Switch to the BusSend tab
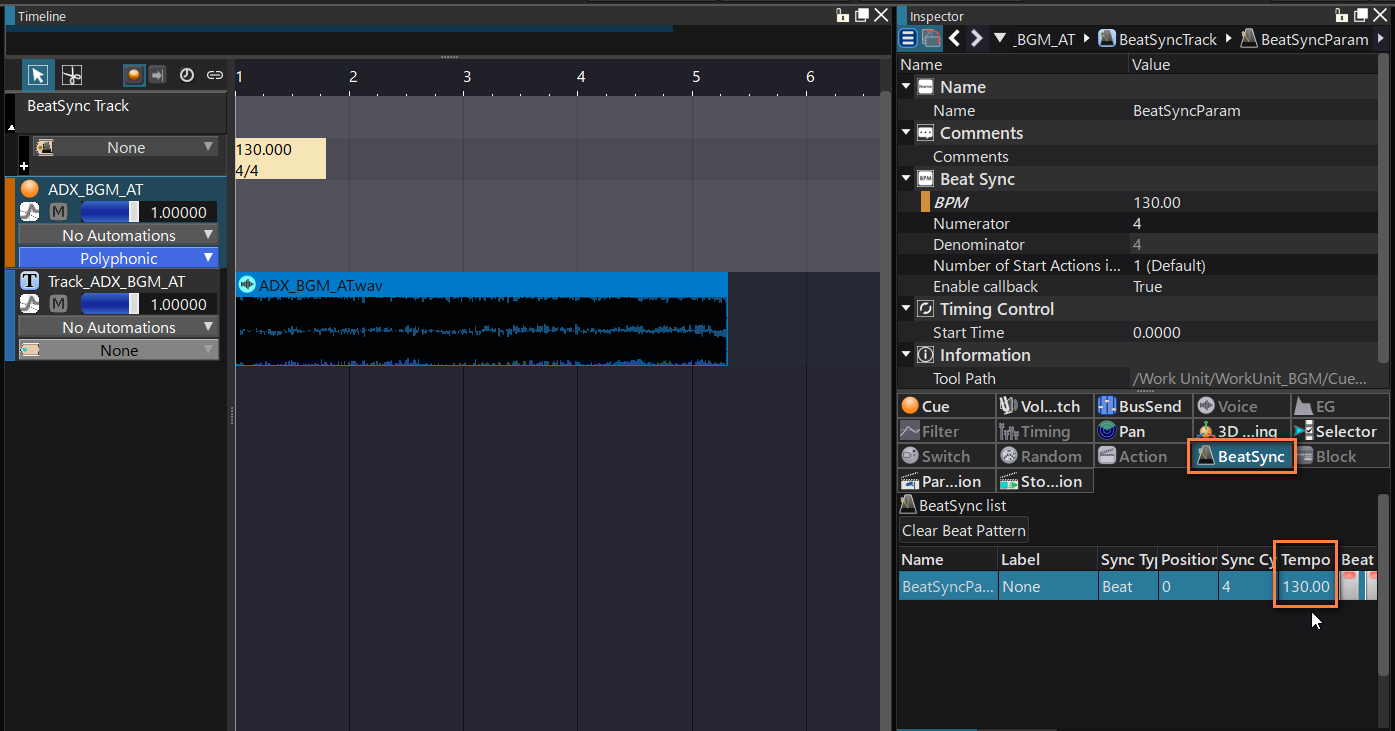1395x731 pixels. point(1140,406)
